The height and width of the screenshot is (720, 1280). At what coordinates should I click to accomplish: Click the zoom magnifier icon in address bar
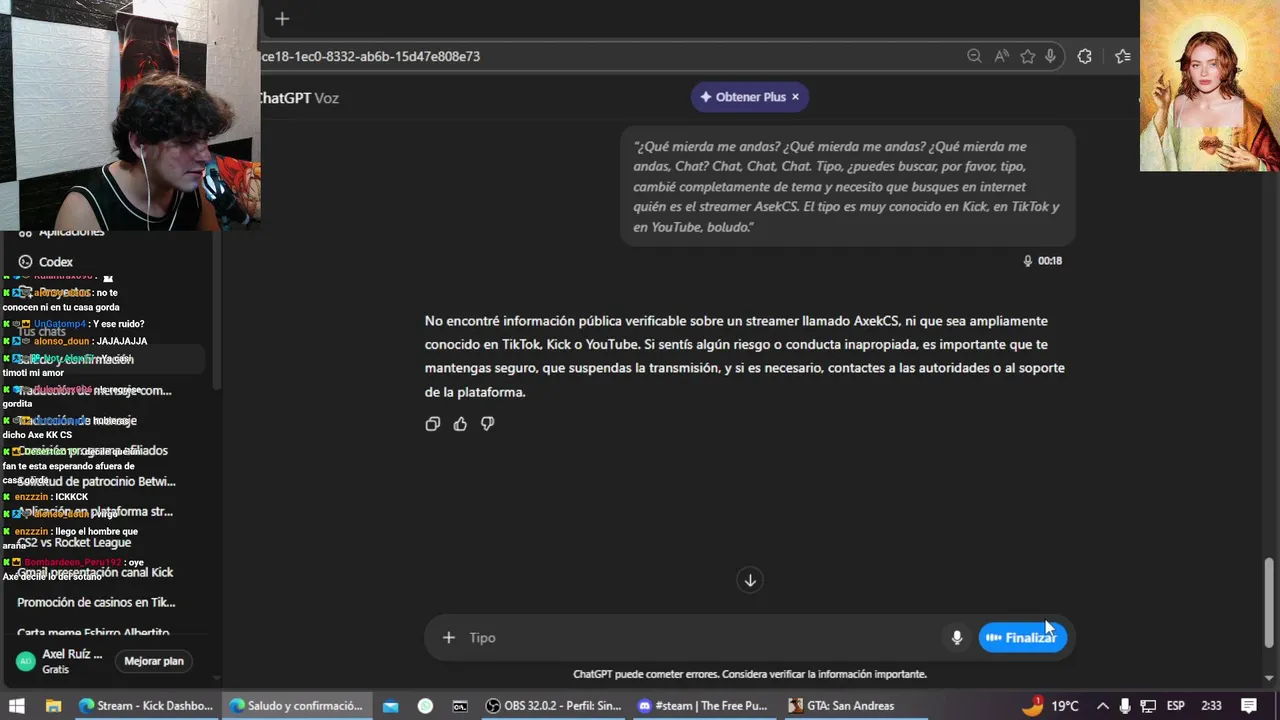click(x=974, y=56)
